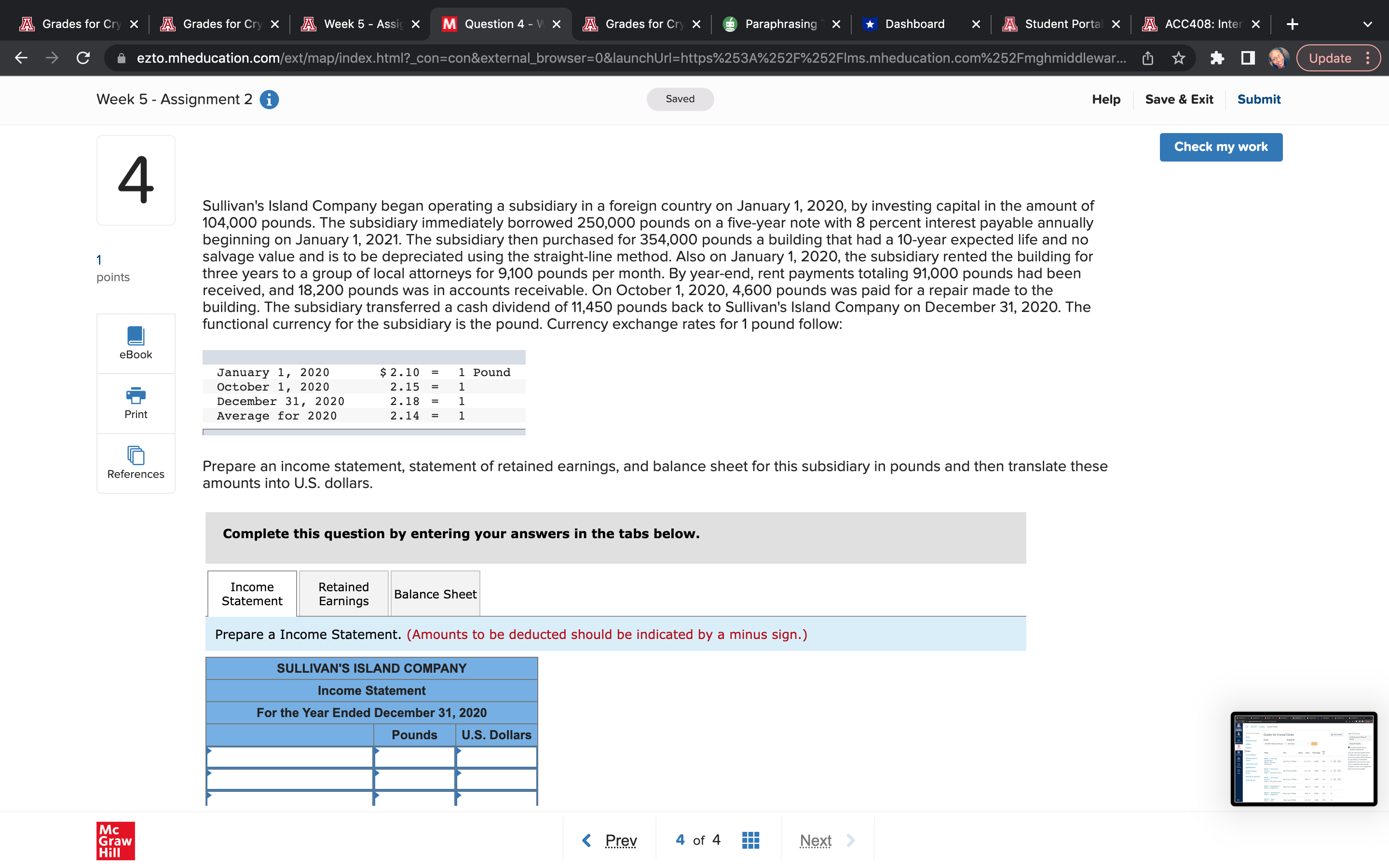1389x868 pixels.
Task: Open the eBook resource
Action: [136, 343]
